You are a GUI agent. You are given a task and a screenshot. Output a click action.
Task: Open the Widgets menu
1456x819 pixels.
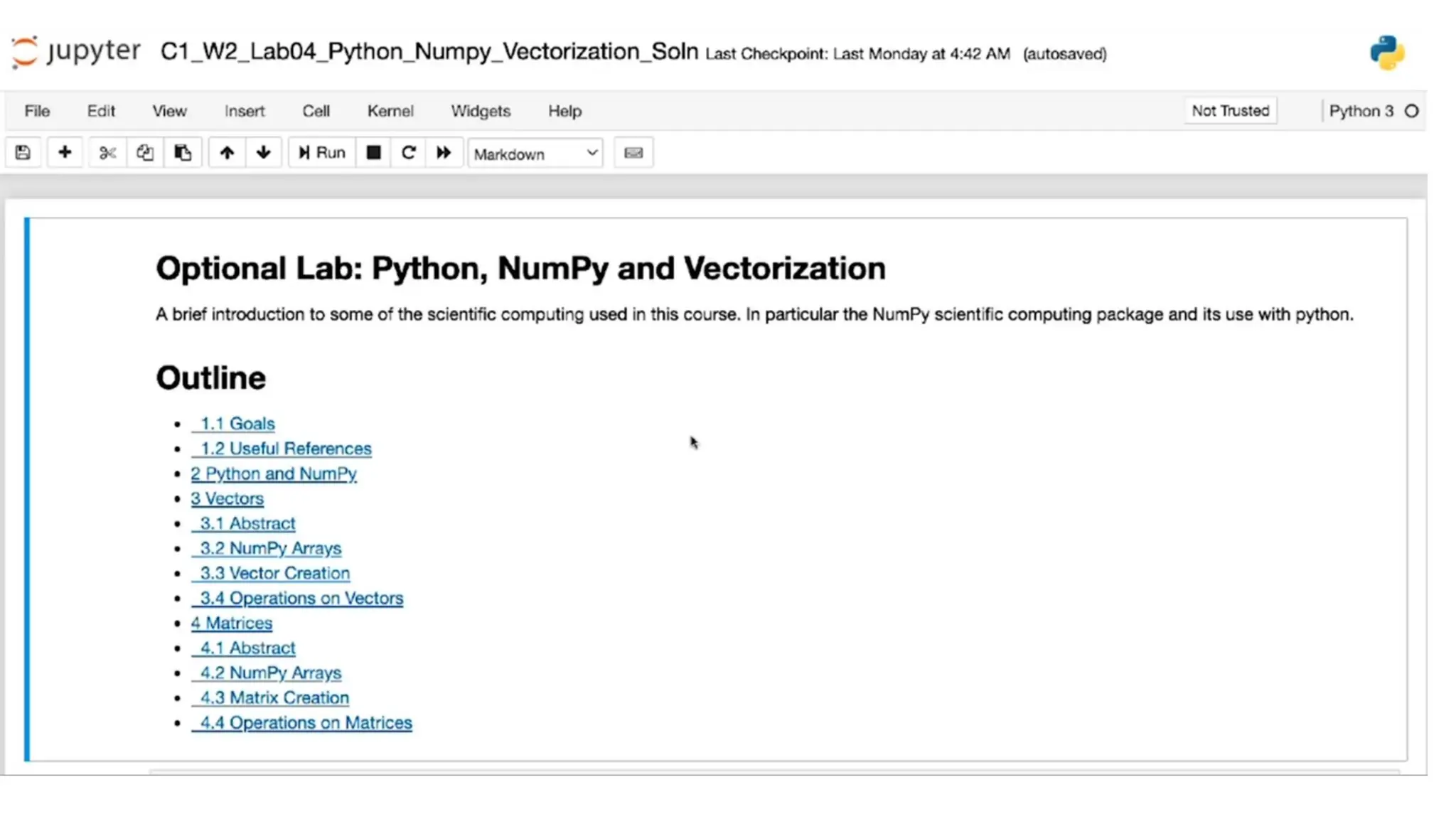pyautogui.click(x=481, y=111)
